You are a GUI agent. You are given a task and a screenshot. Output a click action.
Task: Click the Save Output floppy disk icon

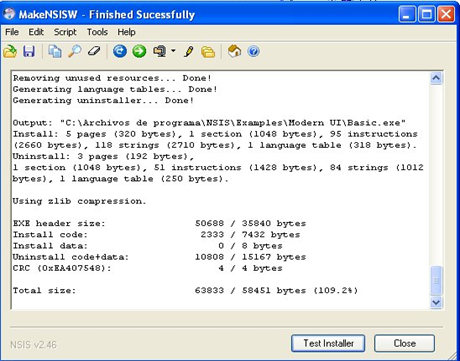coord(29,52)
